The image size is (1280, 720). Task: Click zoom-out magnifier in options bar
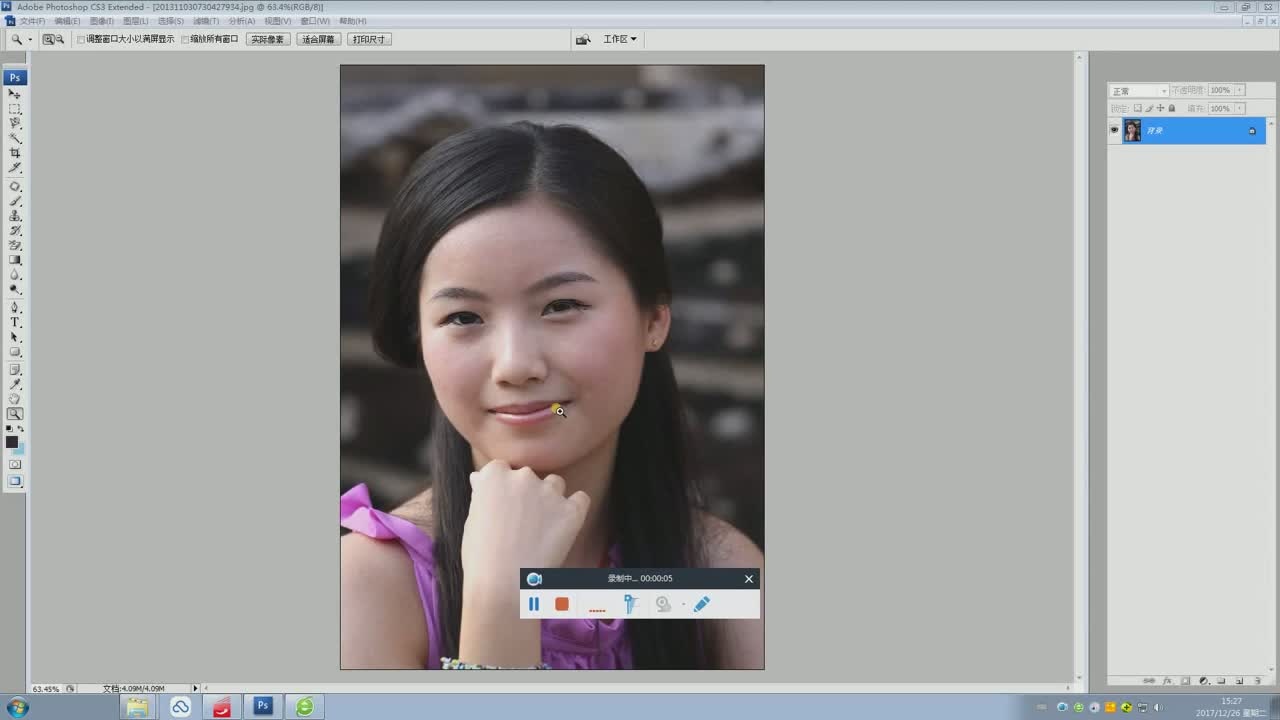59,39
